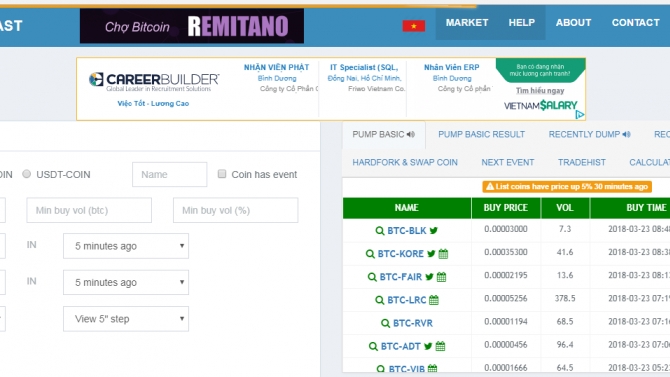Click the Min buy vol (btc) field
670x377 pixels.
tap(89, 210)
